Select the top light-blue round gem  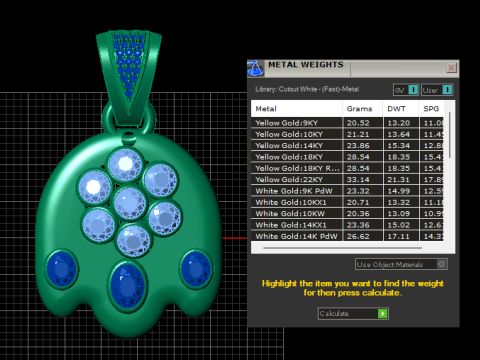pyautogui.click(x=125, y=165)
